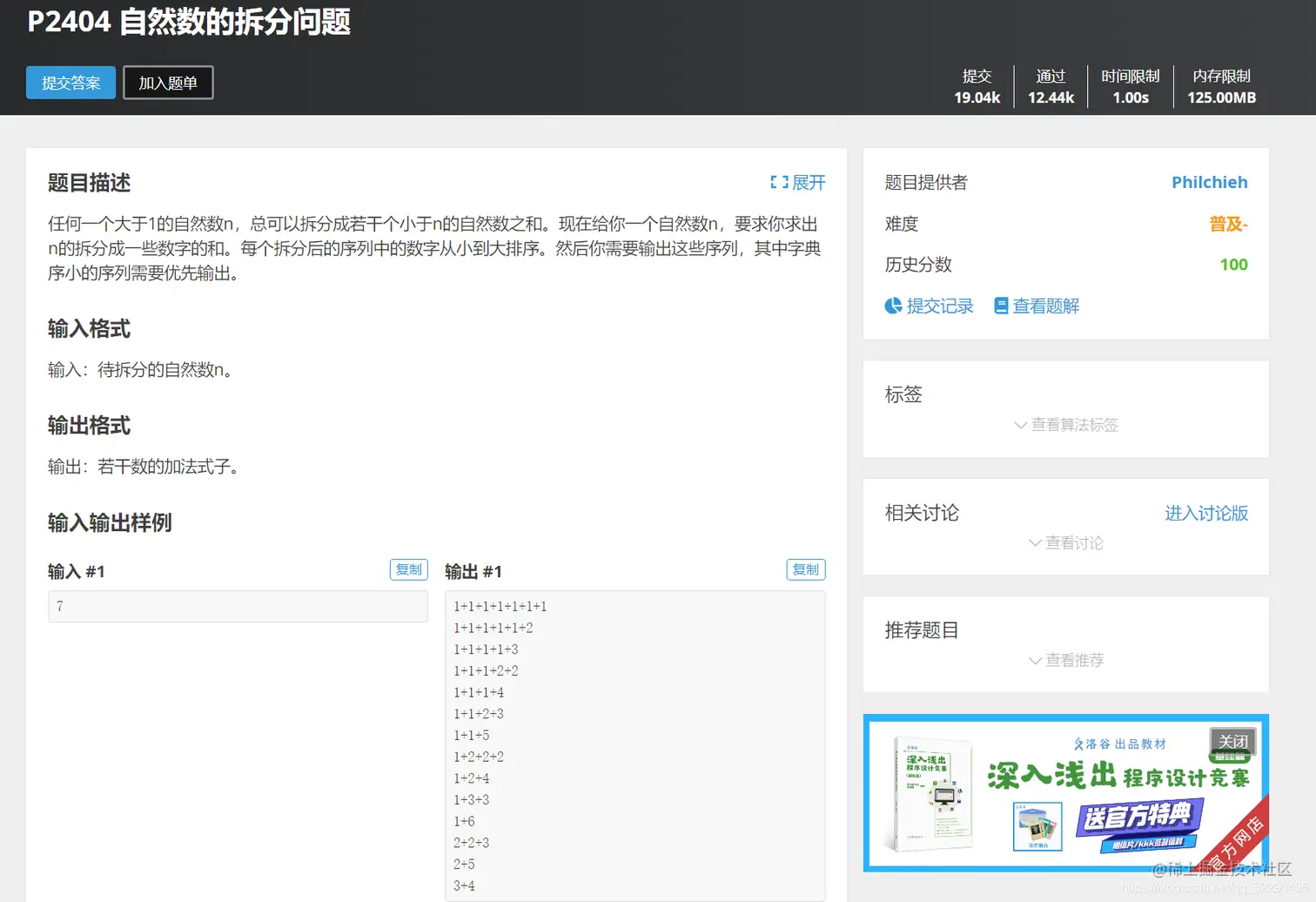
Task: Click the 提交答案 submit button
Action: click(x=70, y=83)
